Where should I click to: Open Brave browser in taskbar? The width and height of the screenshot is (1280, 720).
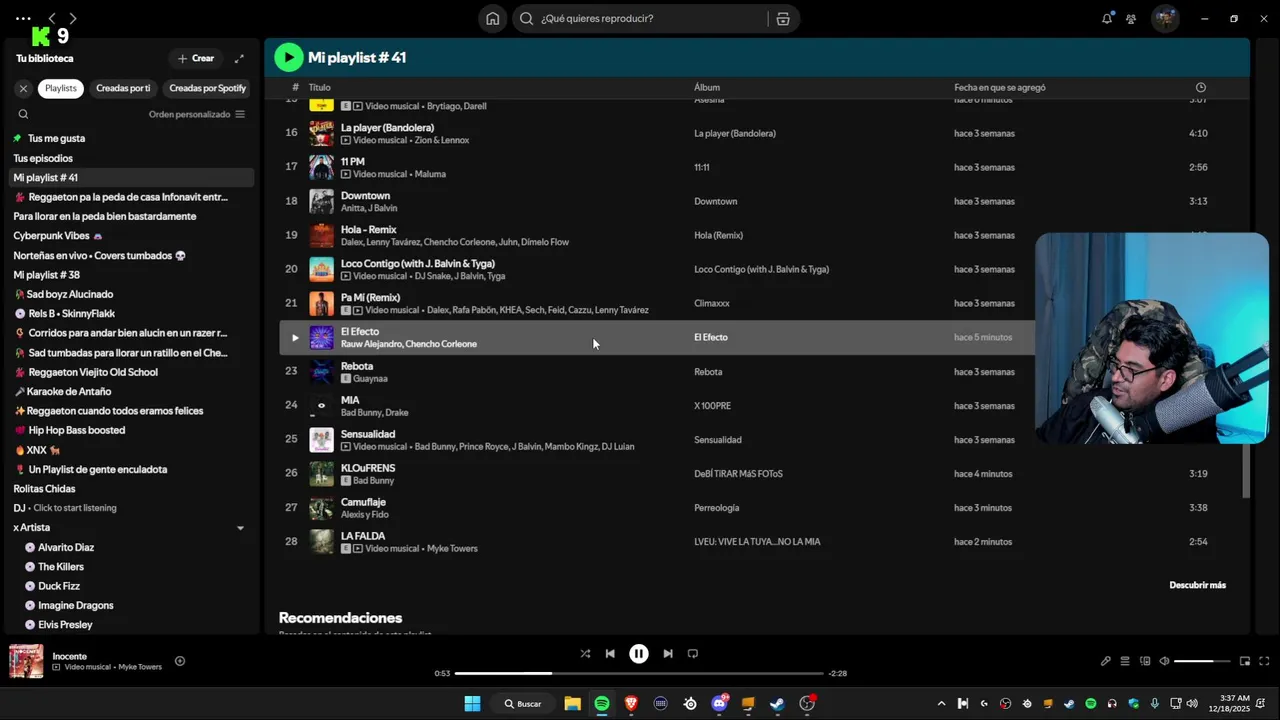point(631,703)
